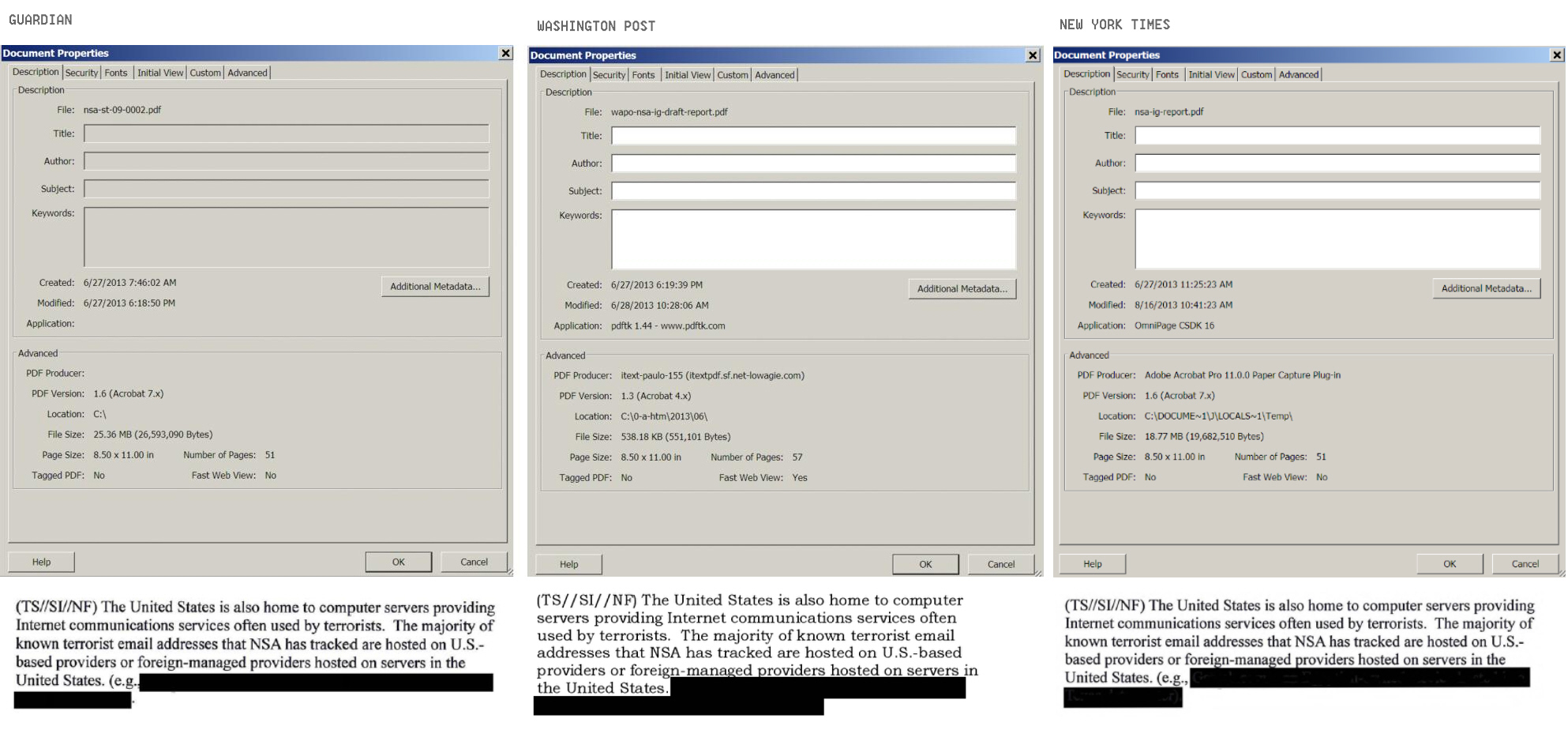
Task: Open Security tab in New York Times dialog
Action: coord(1133,74)
